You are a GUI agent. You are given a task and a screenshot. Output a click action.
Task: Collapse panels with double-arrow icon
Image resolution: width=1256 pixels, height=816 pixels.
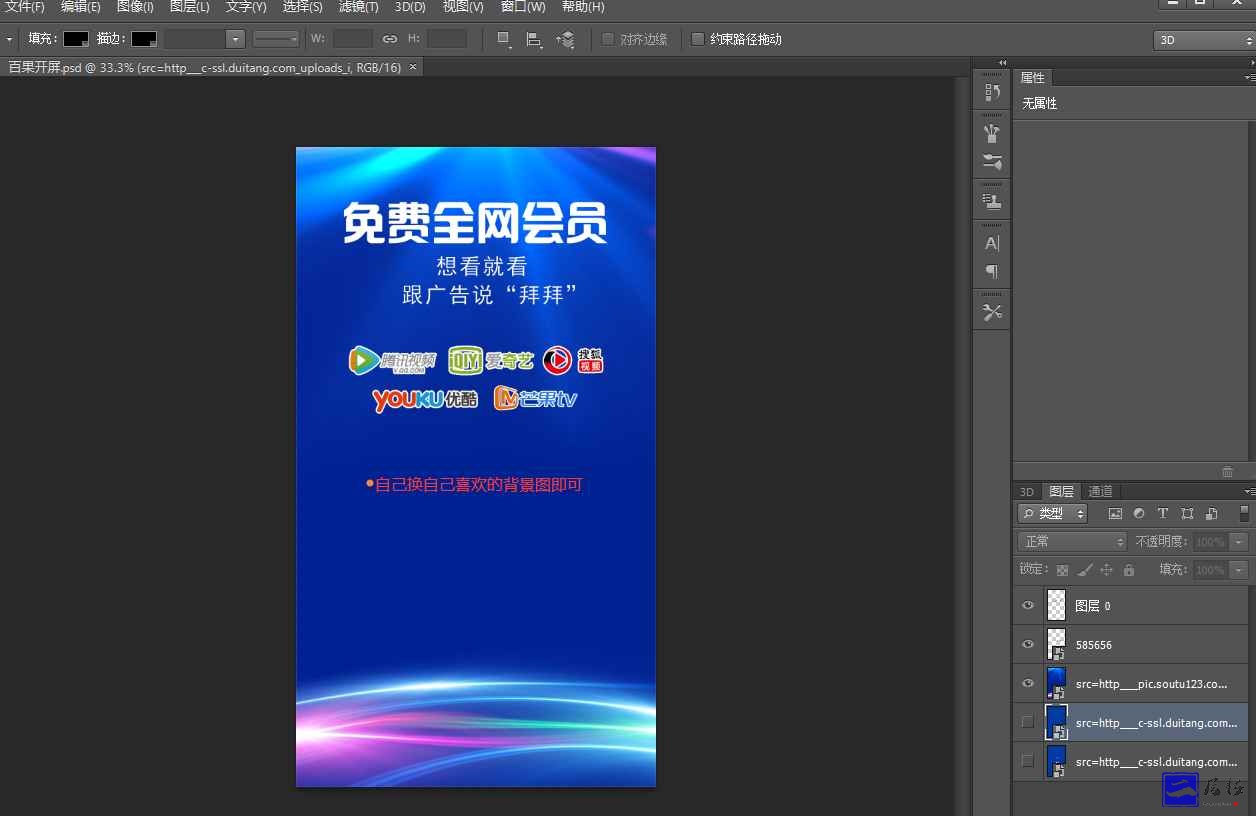pyautogui.click(x=1003, y=62)
